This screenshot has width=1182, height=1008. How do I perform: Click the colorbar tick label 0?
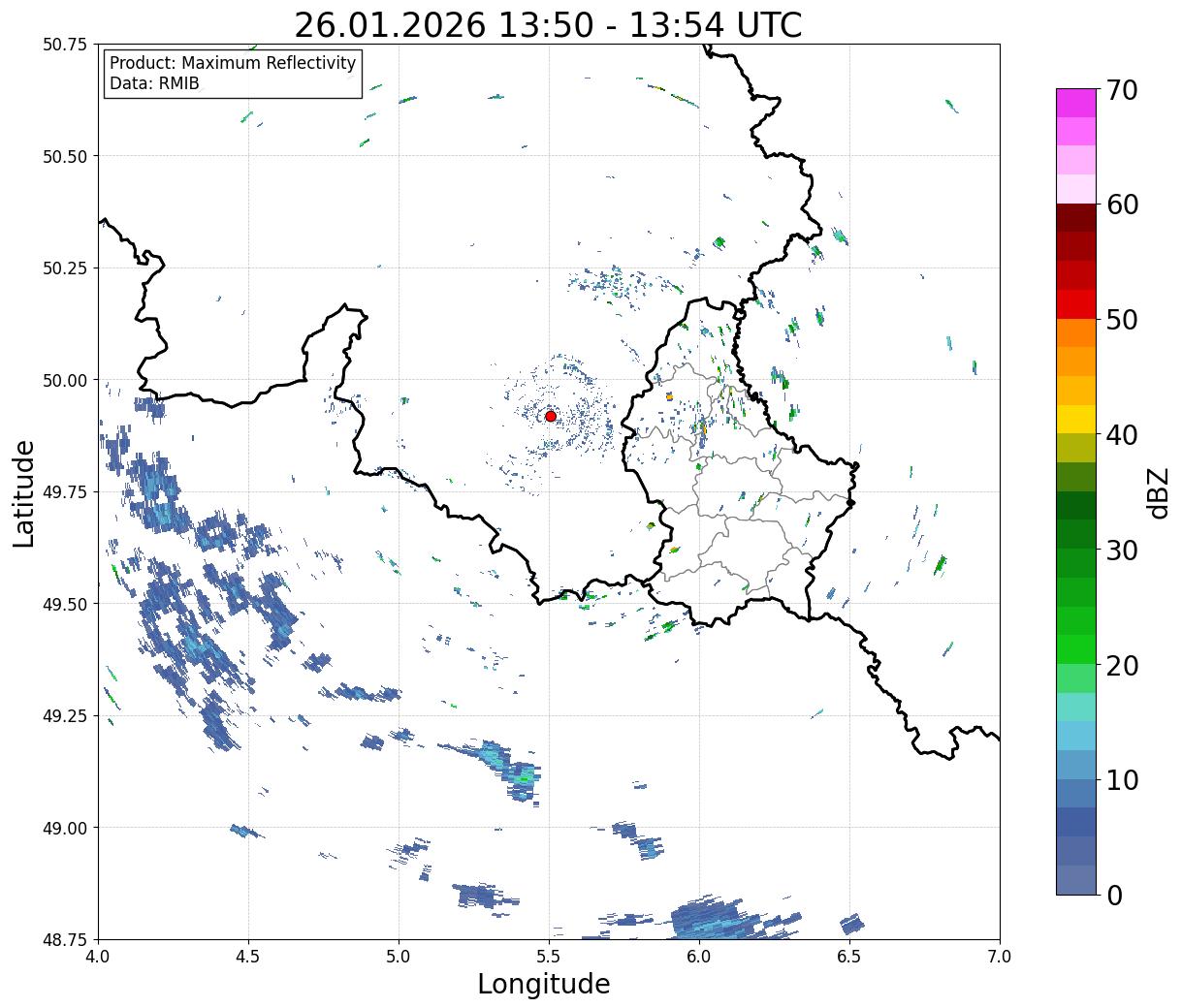click(1113, 895)
